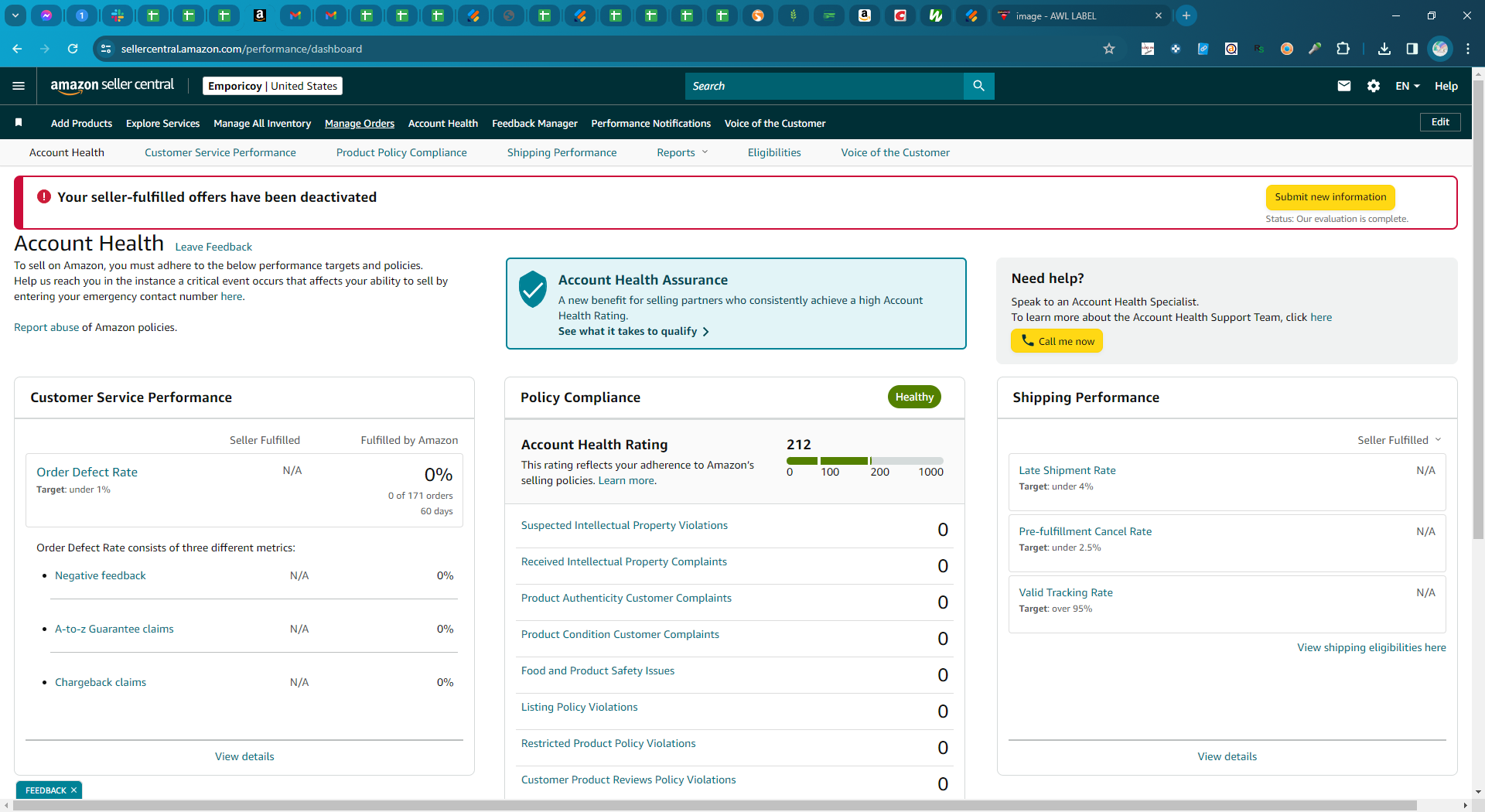Open Negative feedback metric link
Image resolution: width=1485 pixels, height=812 pixels.
[101, 575]
